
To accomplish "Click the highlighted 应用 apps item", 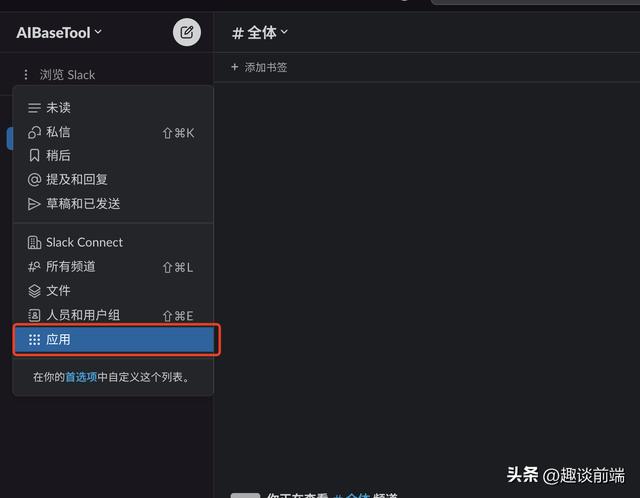I will coord(114,340).
